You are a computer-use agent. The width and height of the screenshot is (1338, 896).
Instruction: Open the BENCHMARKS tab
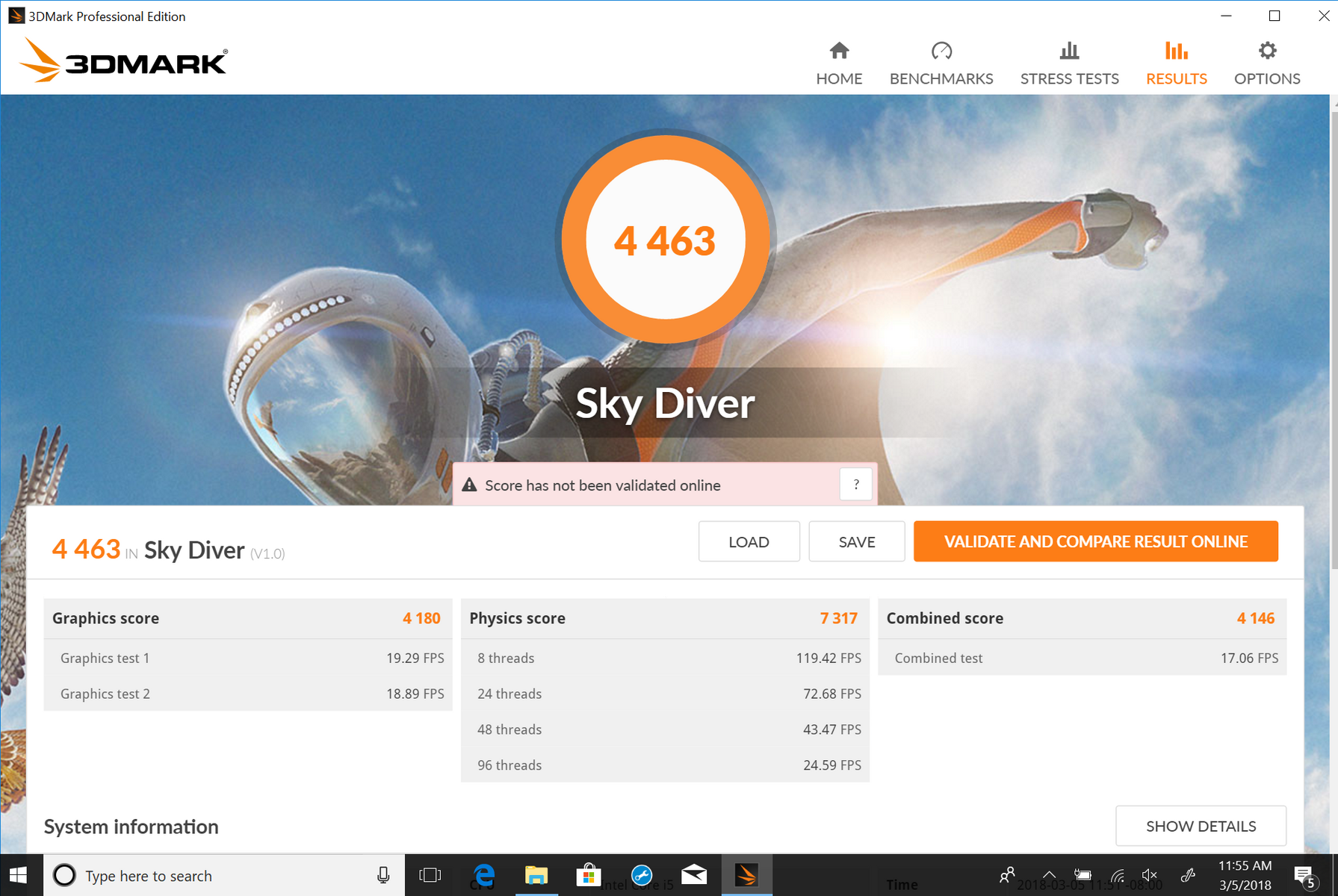(x=941, y=64)
